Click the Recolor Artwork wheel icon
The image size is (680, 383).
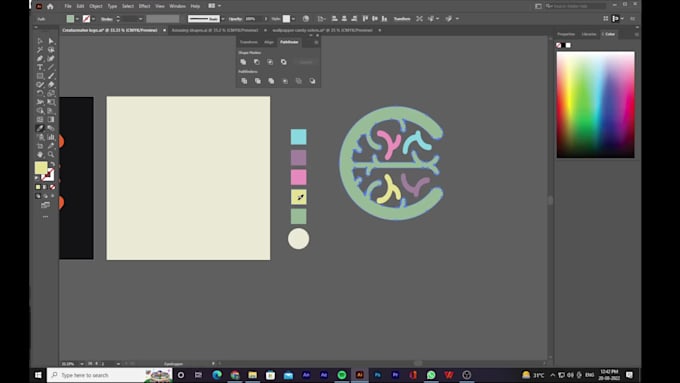click(x=306, y=19)
